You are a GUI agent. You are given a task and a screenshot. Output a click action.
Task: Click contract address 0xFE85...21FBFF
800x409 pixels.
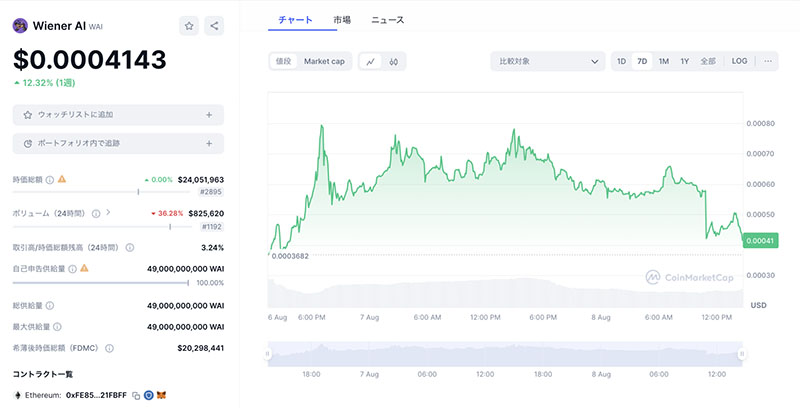click(96, 395)
